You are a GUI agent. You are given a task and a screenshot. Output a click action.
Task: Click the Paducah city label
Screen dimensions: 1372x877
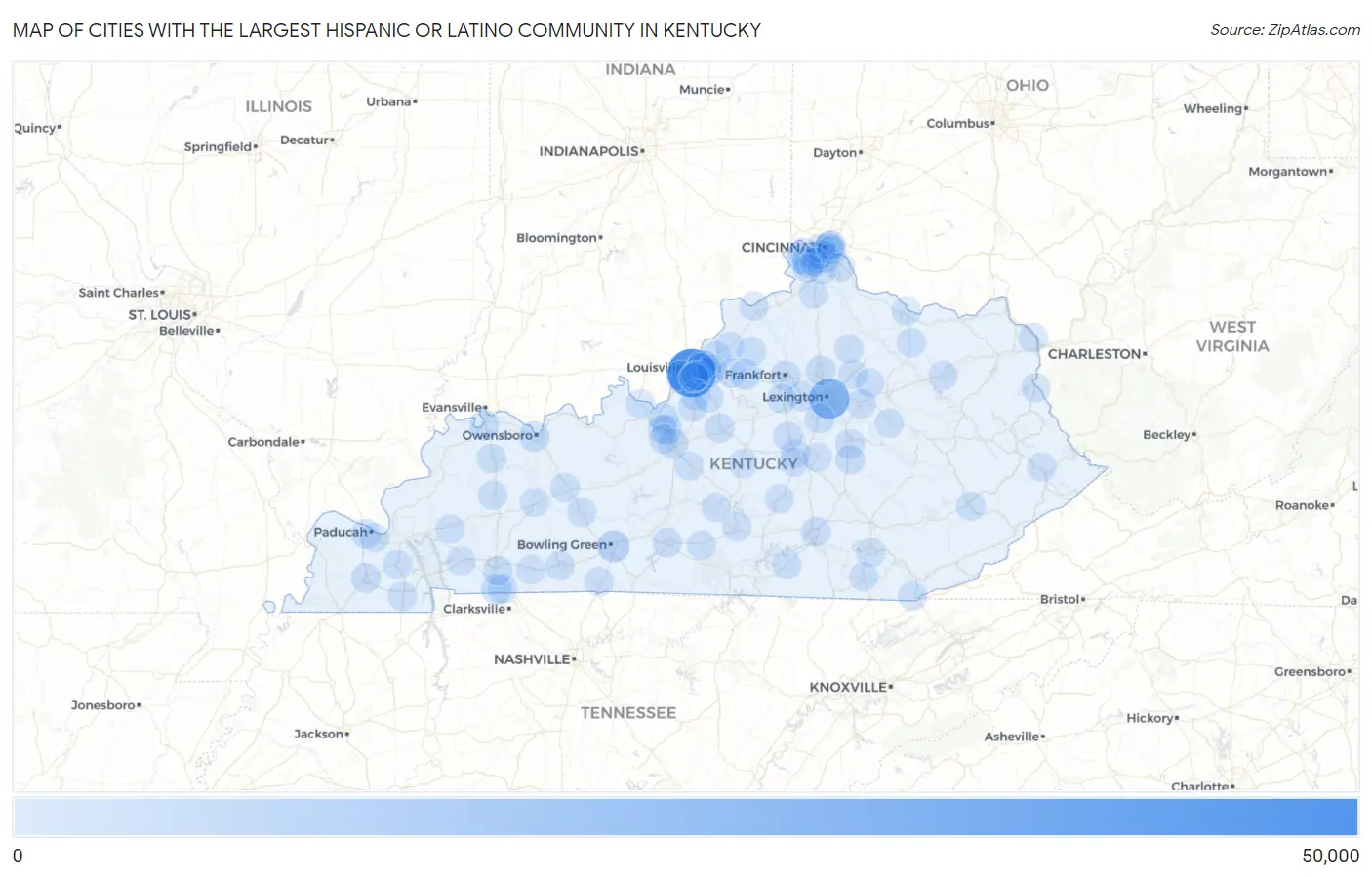coord(341,532)
